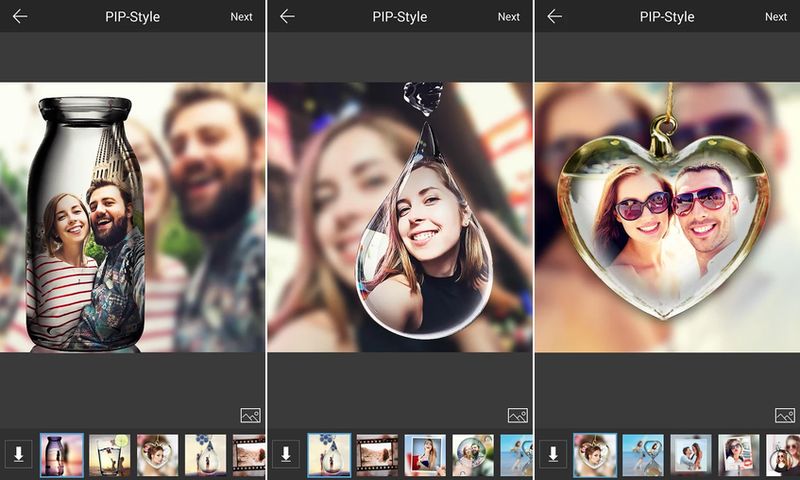
Task: Select the drinking glass with lime frame thumbnail
Action: (109, 454)
